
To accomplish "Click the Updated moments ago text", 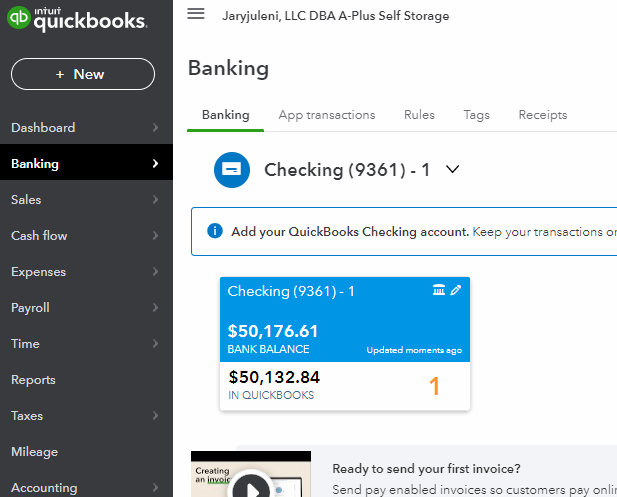I will pos(414,350).
